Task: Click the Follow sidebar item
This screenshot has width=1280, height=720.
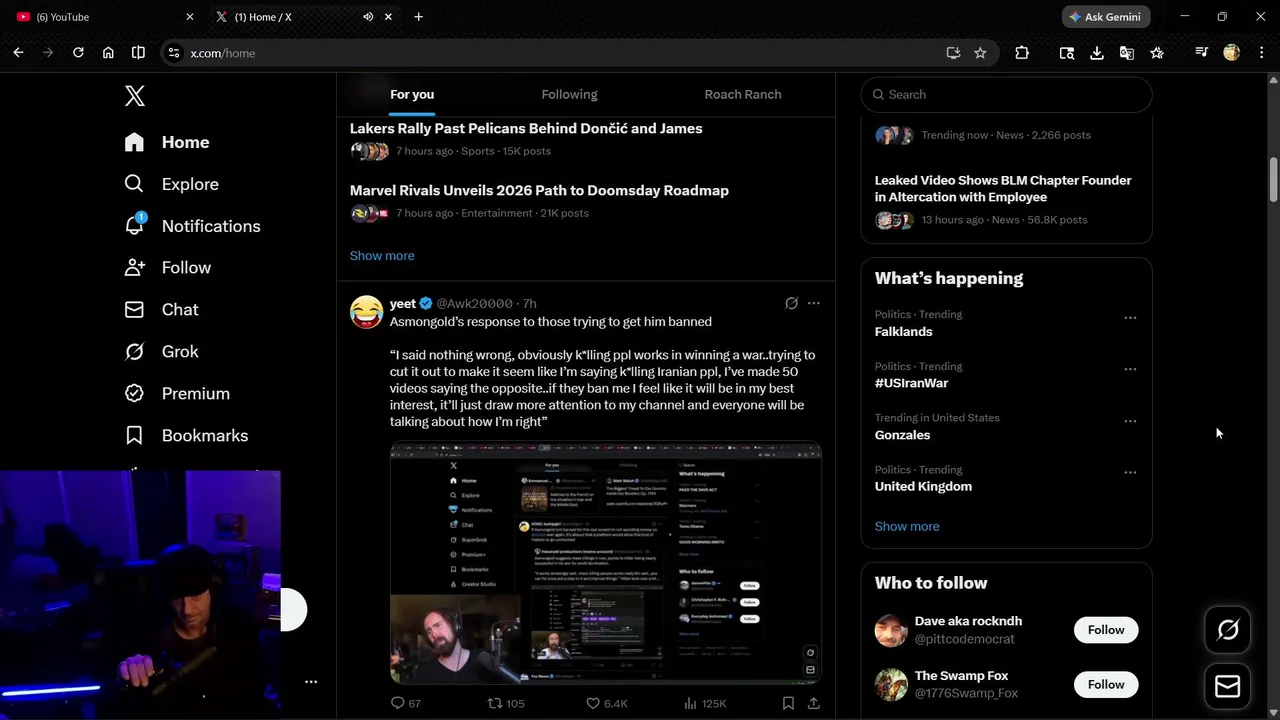Action: 167,268
